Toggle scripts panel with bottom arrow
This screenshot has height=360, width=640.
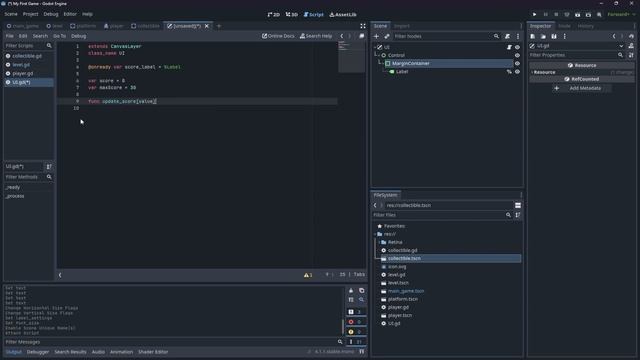60,275
